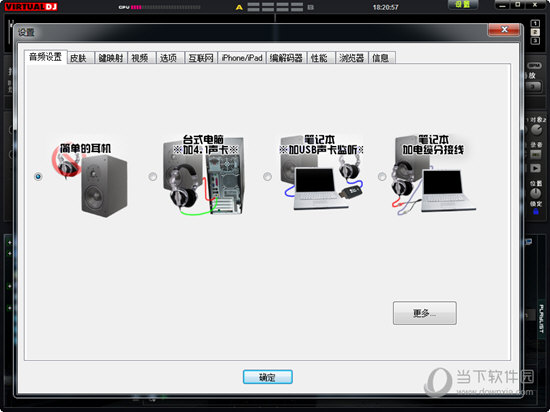Select deck layout button 3
Viewport: 550px width, 412px height.
(x=535, y=41)
